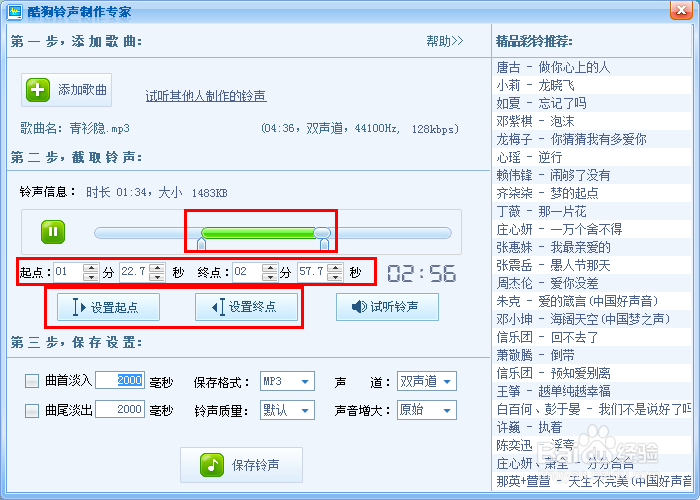This screenshot has height=500, width=700.
Task: Select 丁薇 - 那一片花
Action: tap(592, 211)
